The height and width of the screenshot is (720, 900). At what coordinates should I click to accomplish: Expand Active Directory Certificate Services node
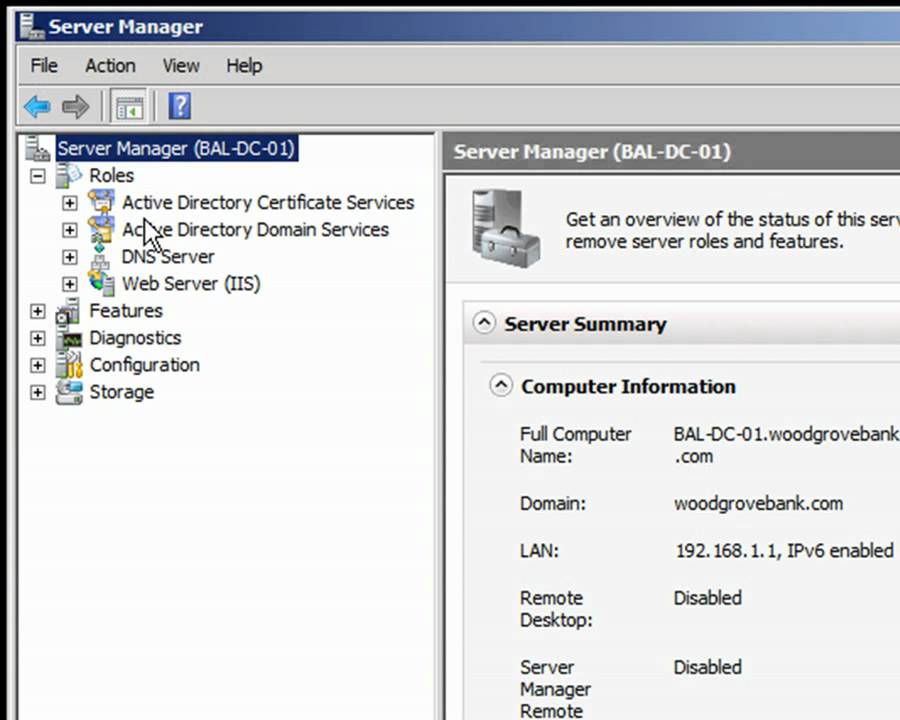69,203
